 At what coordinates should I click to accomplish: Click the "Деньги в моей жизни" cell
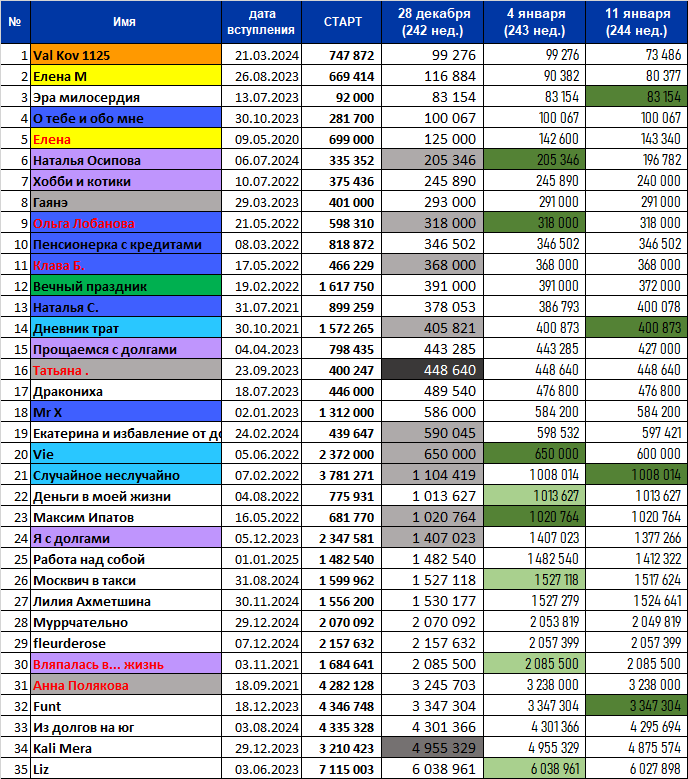pyautogui.click(x=126, y=496)
